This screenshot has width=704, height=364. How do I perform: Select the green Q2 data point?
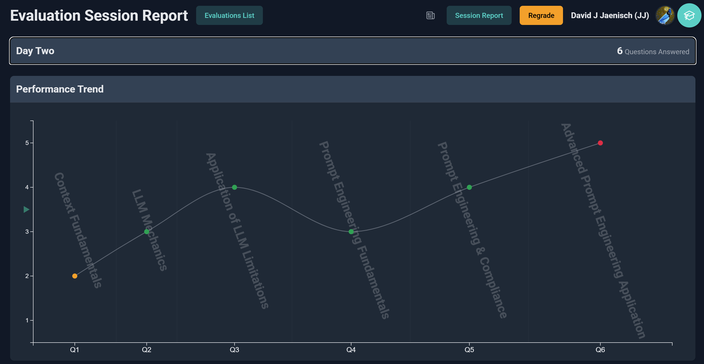coord(146,232)
